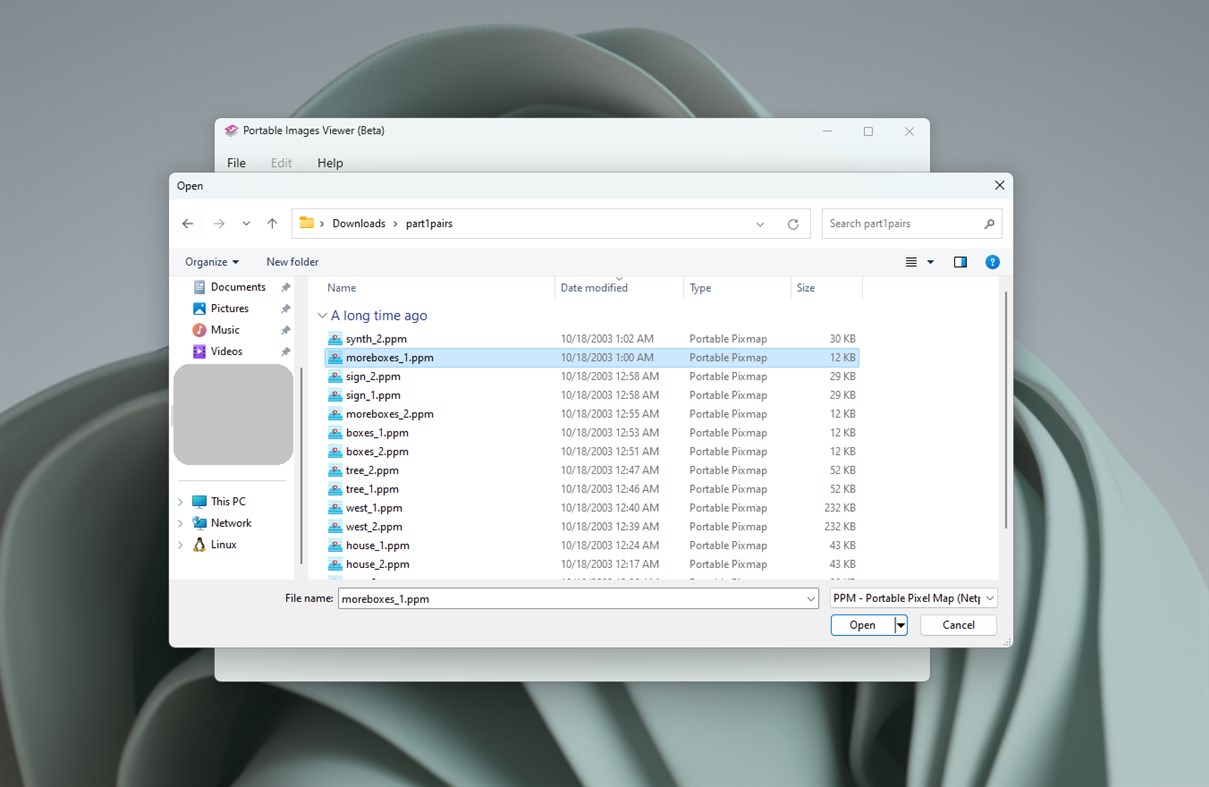This screenshot has height=787, width=1209.
Task: Unpin Documents using its pin icon
Action: (285, 288)
